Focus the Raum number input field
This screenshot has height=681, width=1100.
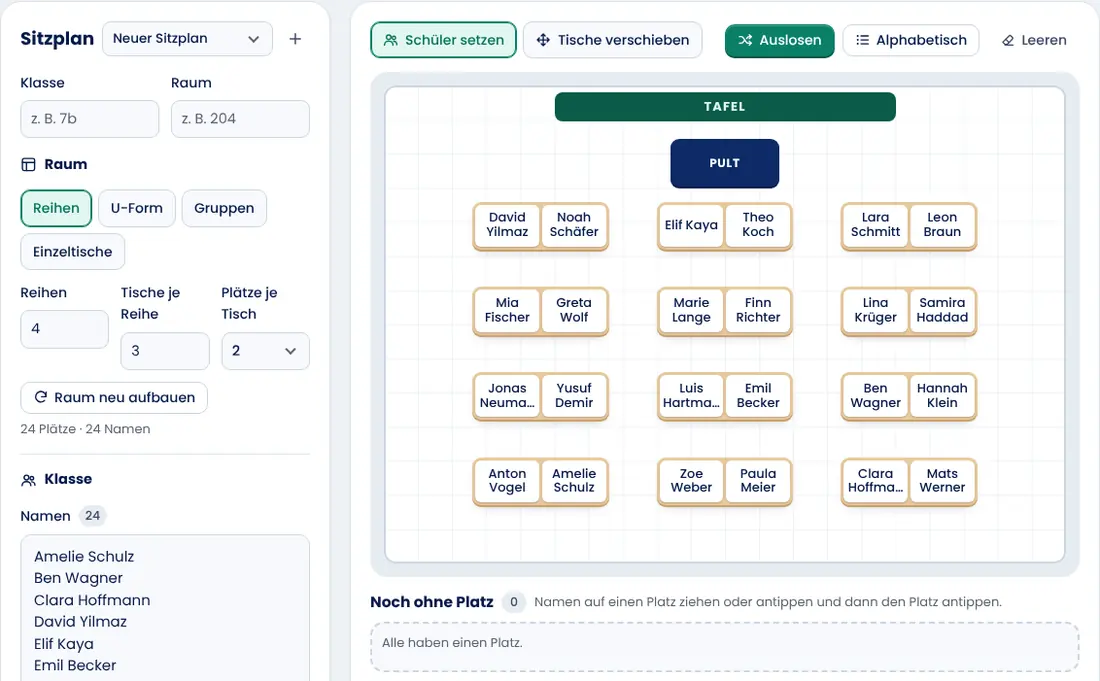(240, 119)
